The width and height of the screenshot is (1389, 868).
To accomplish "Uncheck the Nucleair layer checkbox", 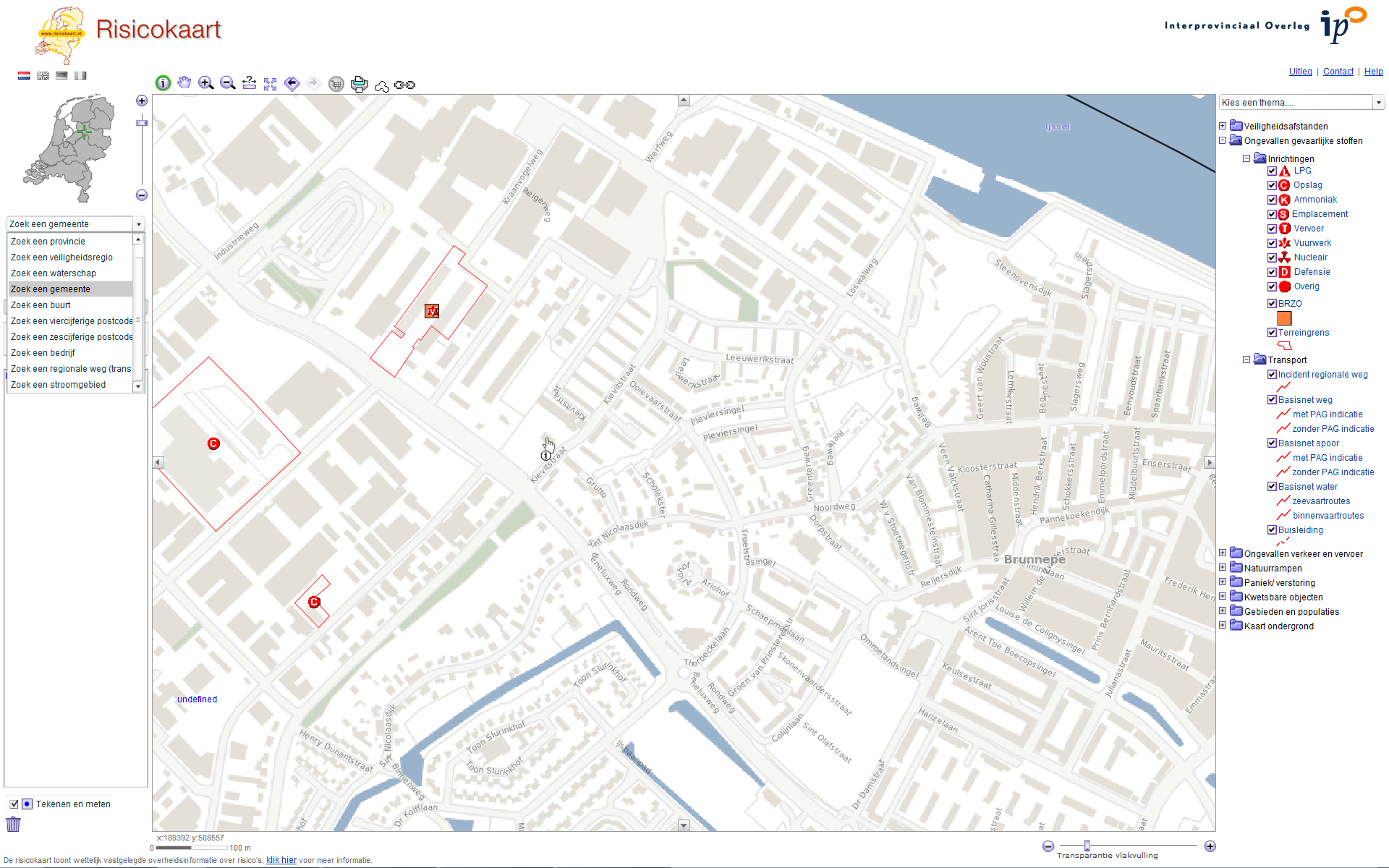I will click(1272, 258).
